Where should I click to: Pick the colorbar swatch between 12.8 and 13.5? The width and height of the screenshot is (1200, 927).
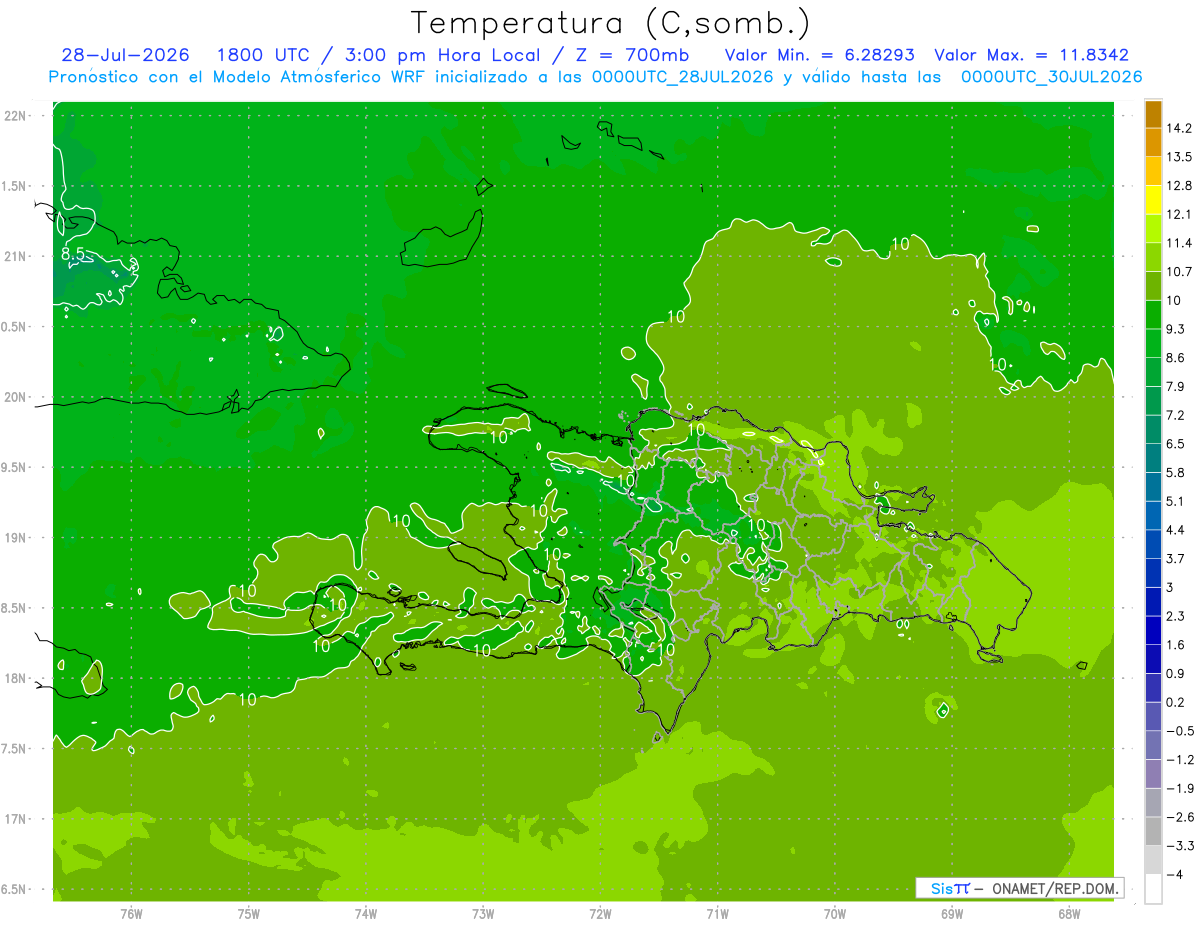click(1153, 171)
